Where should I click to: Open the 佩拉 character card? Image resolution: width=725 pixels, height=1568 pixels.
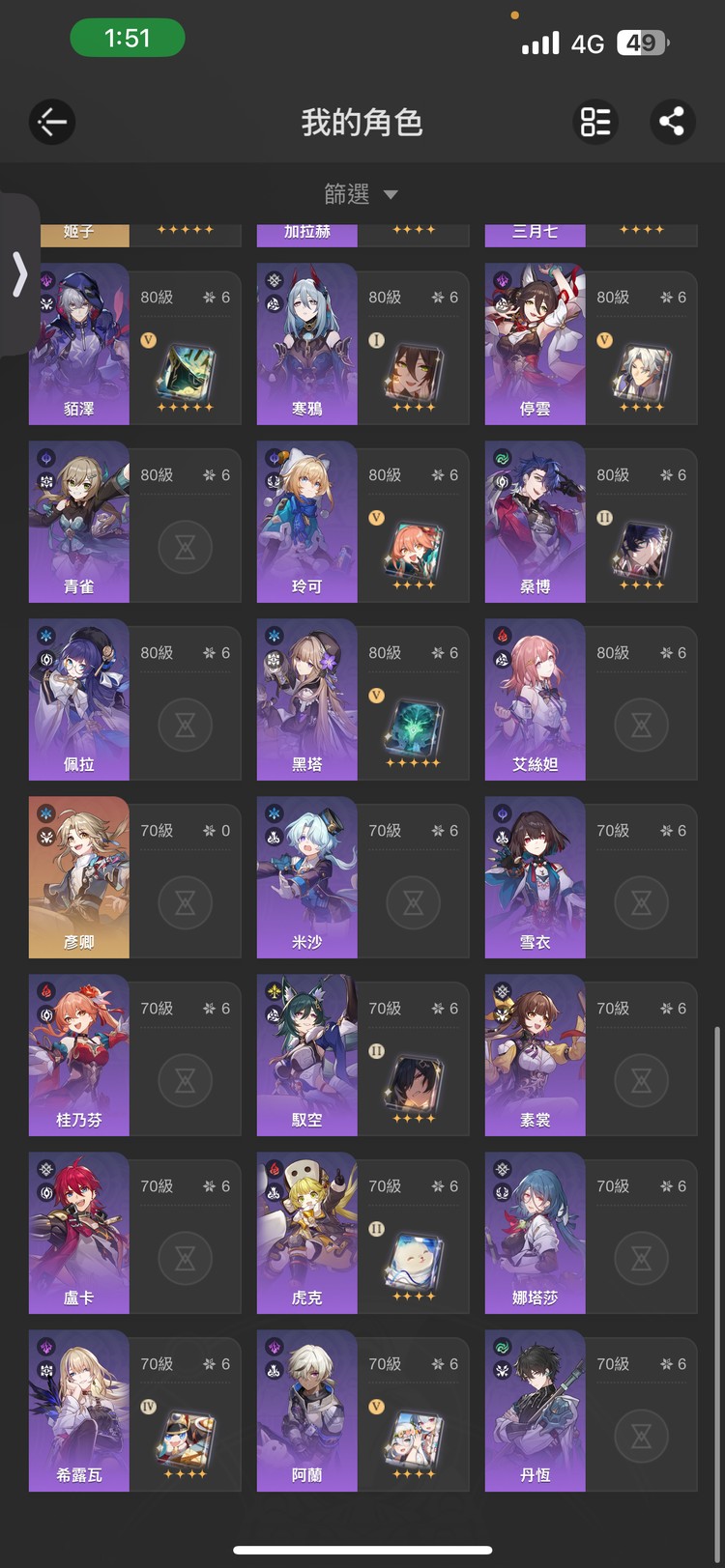pyautogui.click(x=135, y=699)
